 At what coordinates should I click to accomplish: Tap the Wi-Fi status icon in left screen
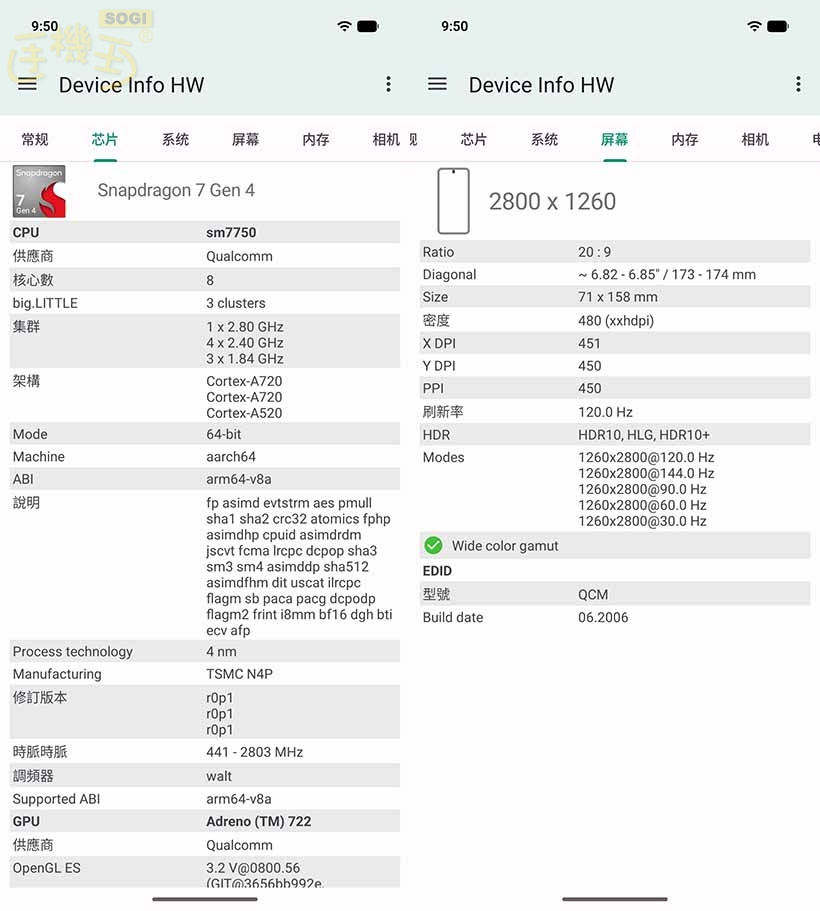[344, 26]
